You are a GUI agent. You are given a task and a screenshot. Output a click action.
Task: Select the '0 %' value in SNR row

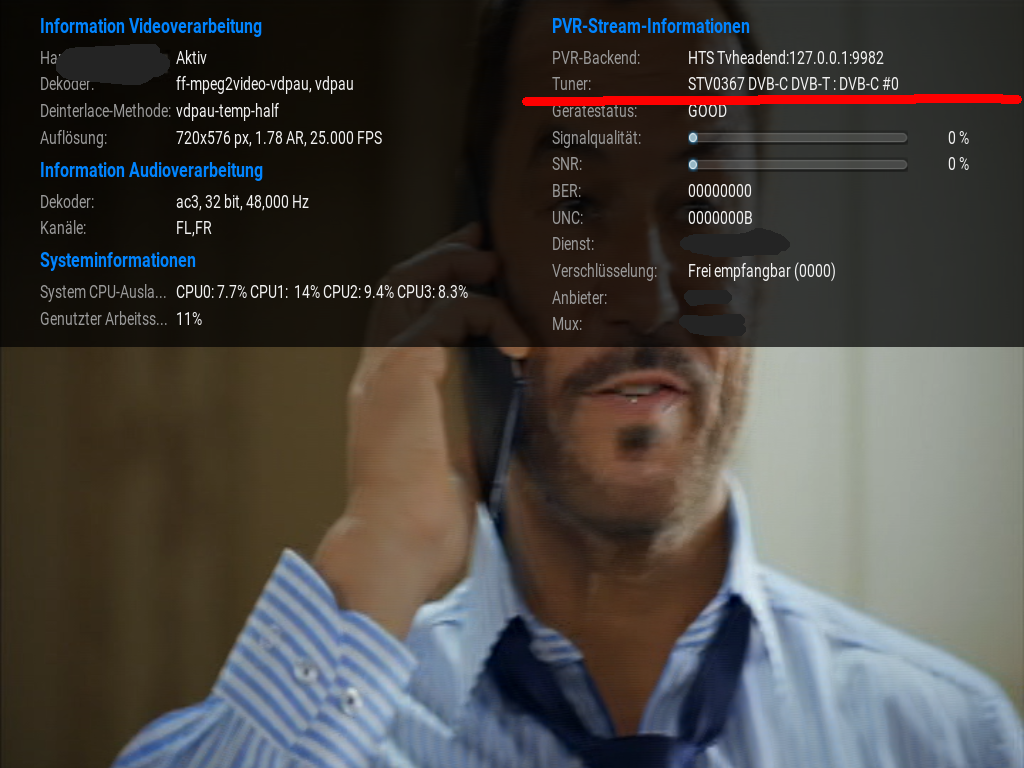pos(958,165)
